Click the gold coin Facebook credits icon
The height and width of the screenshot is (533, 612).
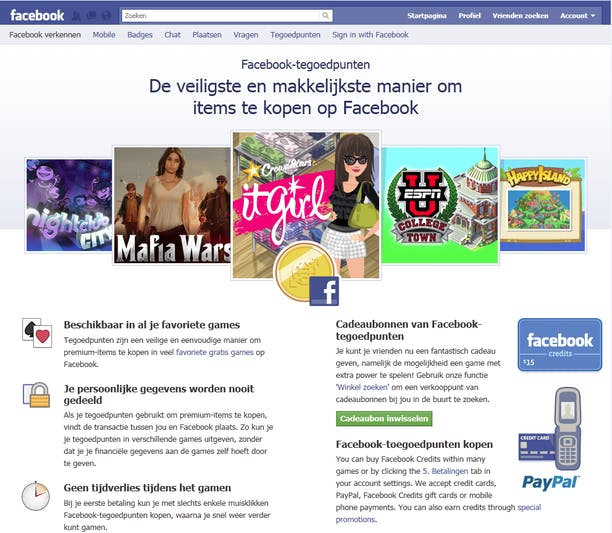point(306,274)
